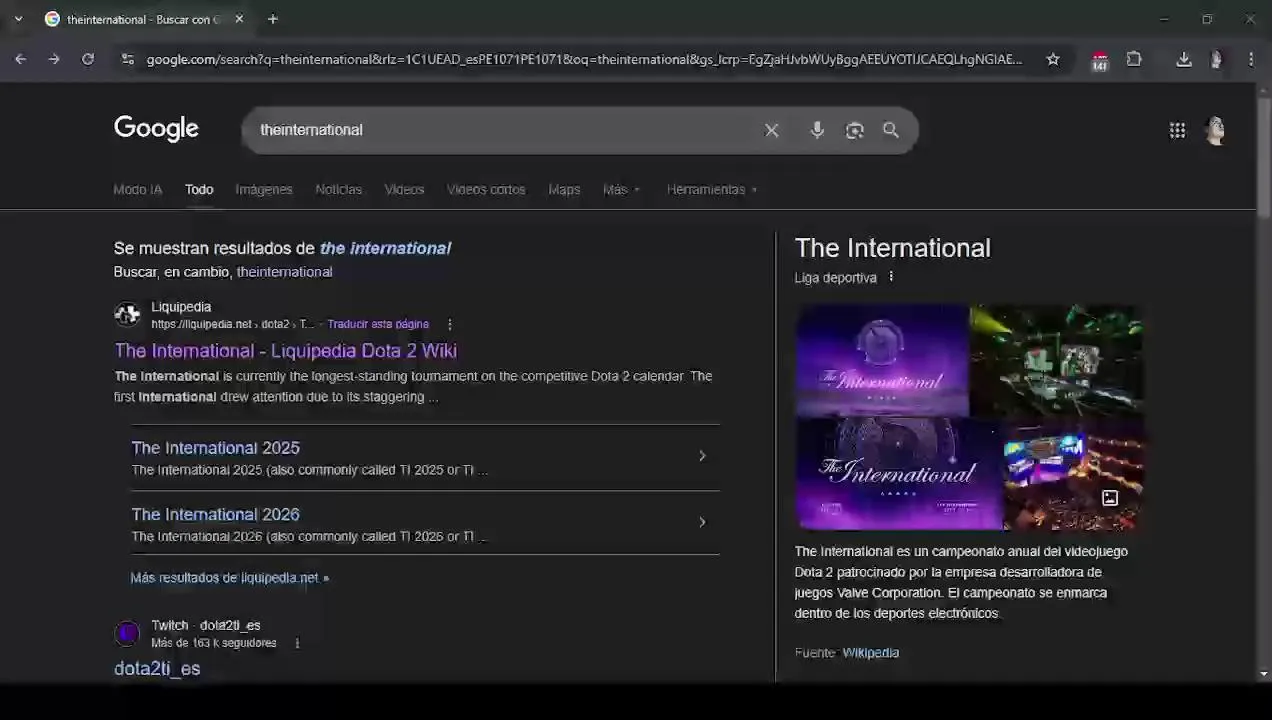The height and width of the screenshot is (720, 1272).
Task: Open the Google apps grid
Action: pos(1177,130)
